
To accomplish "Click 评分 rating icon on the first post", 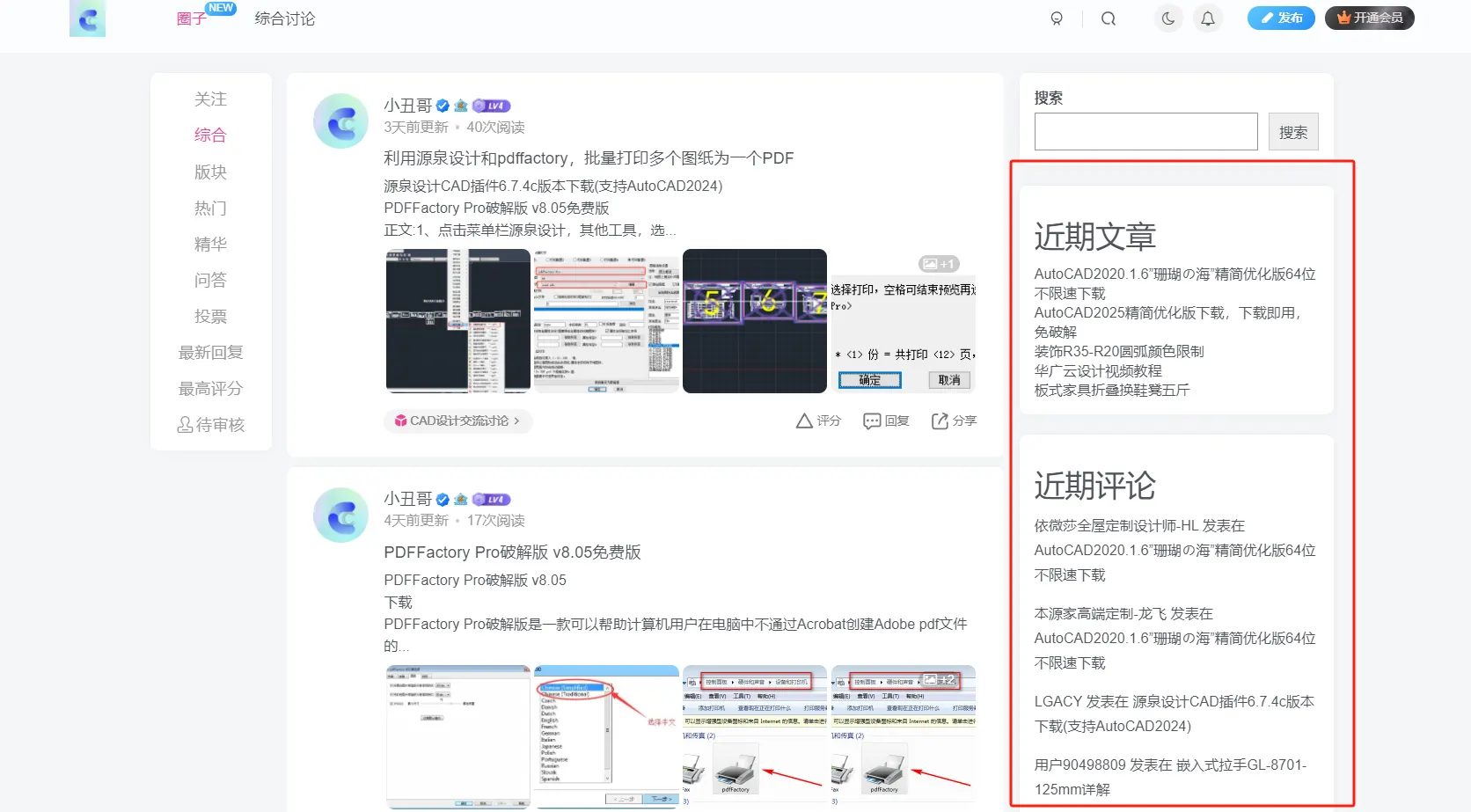I will coord(818,421).
